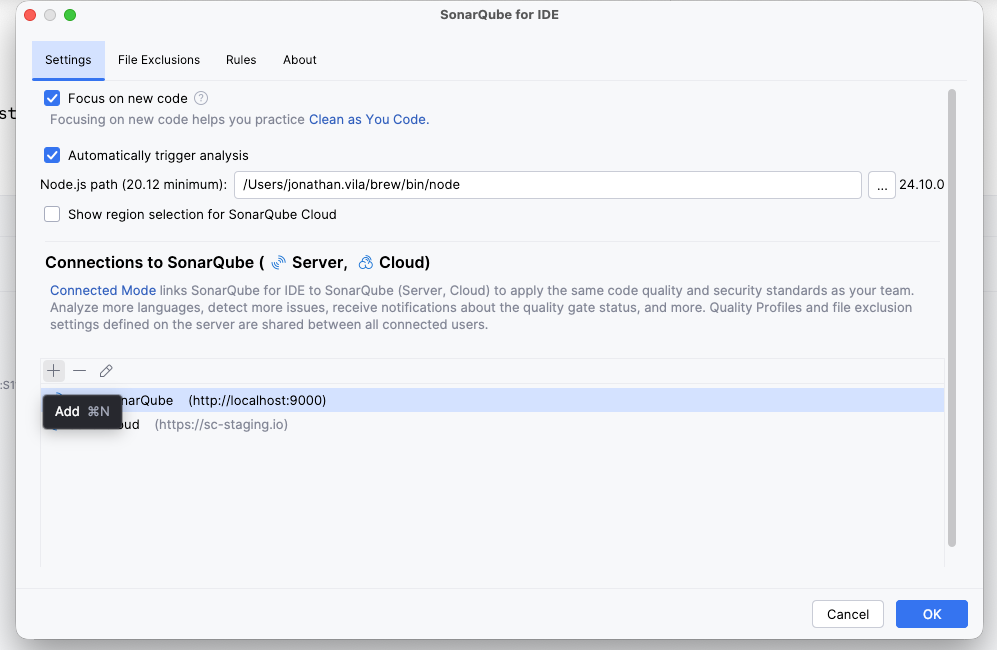This screenshot has height=650, width=997.
Task: Click the Cloud icon in the Connections heading
Action: click(x=366, y=263)
